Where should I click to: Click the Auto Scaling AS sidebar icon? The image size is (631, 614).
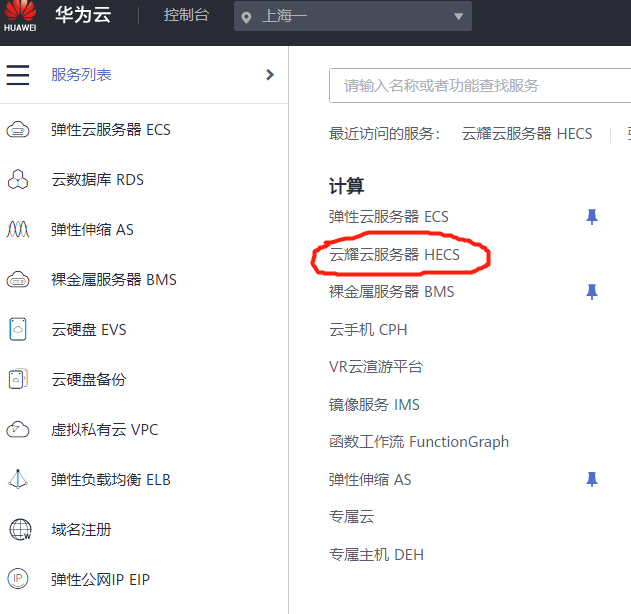[x=18, y=229]
